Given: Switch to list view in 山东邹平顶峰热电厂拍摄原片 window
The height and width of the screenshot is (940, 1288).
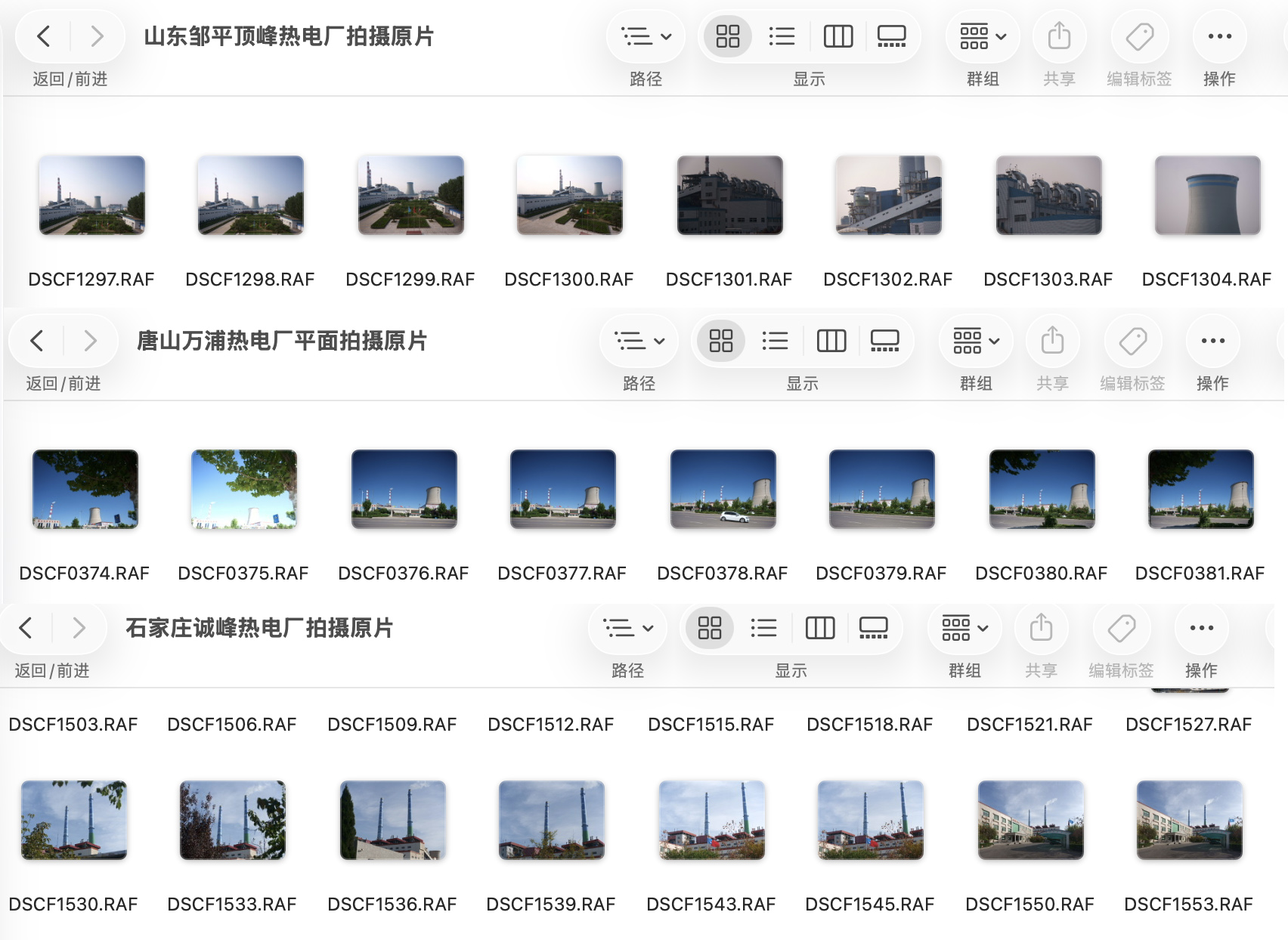Looking at the screenshot, I should click(x=782, y=36).
